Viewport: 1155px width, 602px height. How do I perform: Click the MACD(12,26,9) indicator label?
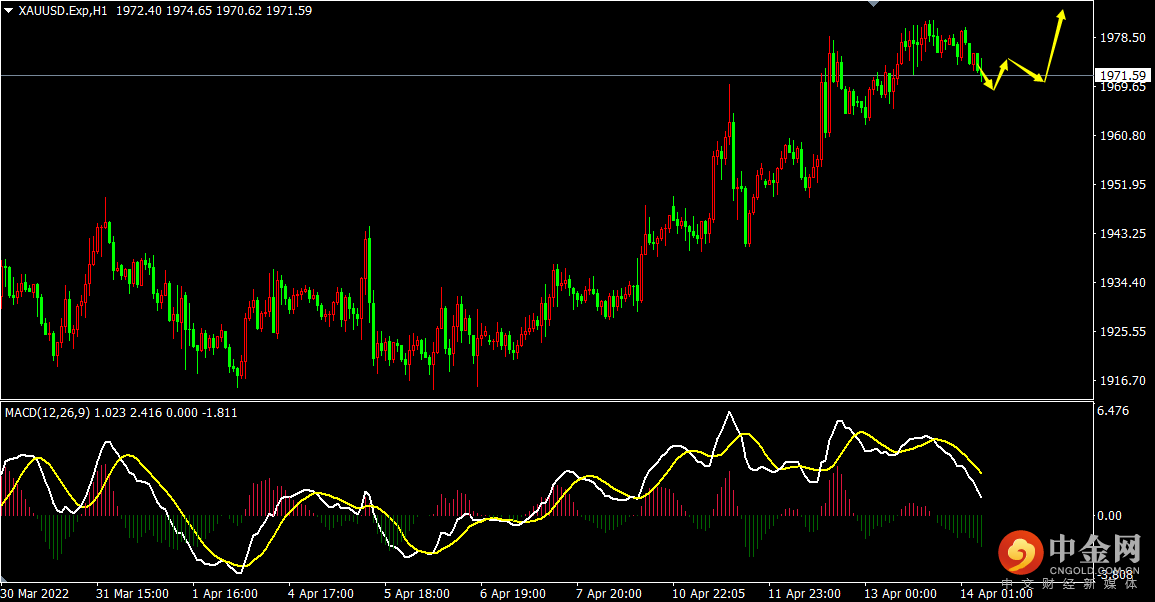[47, 413]
